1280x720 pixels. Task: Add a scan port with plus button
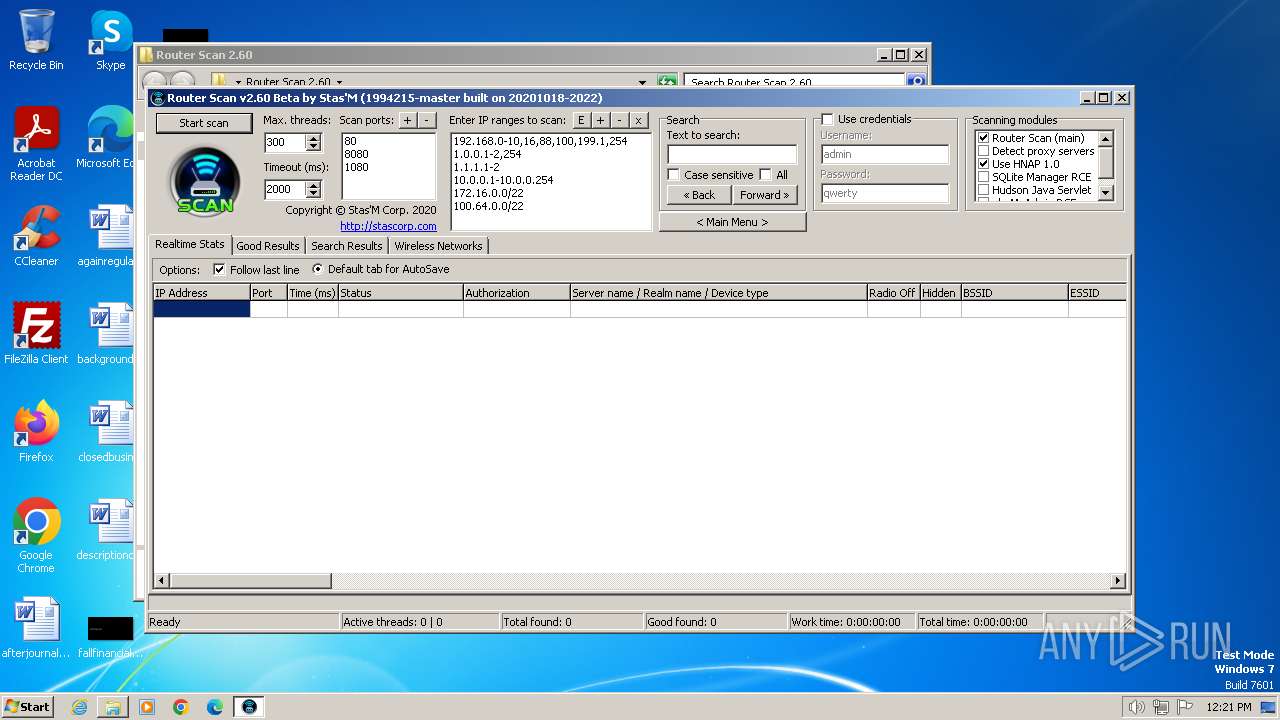(x=407, y=120)
